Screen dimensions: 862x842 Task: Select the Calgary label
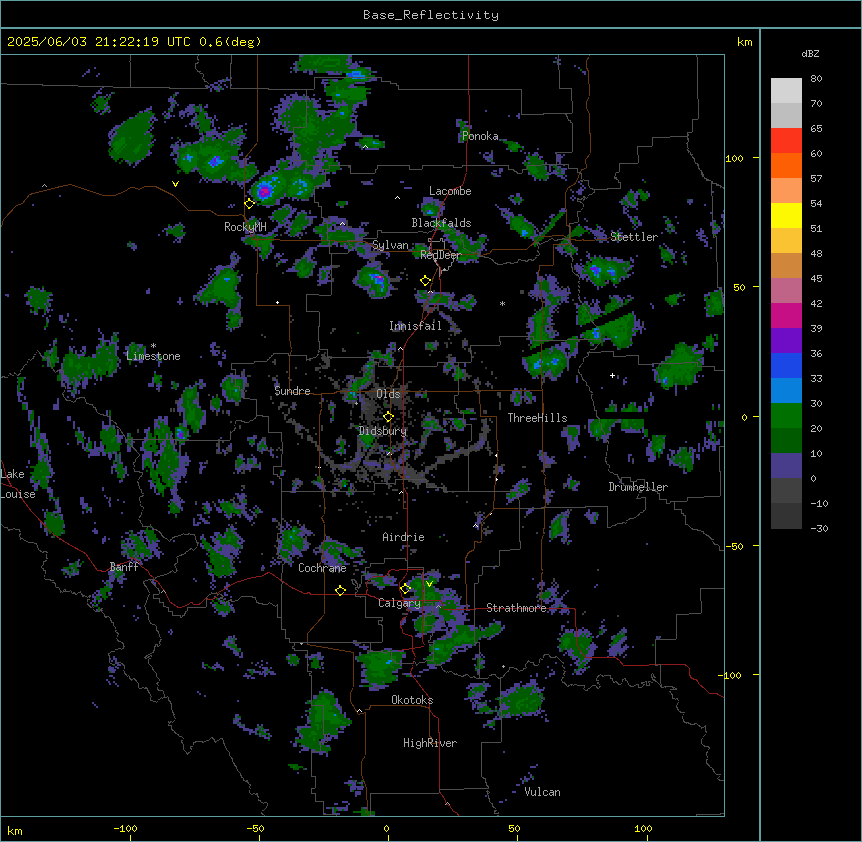(399, 603)
